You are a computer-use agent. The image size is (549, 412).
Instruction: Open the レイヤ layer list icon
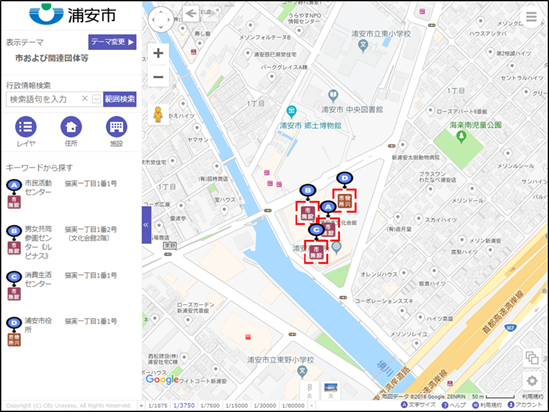(x=26, y=127)
